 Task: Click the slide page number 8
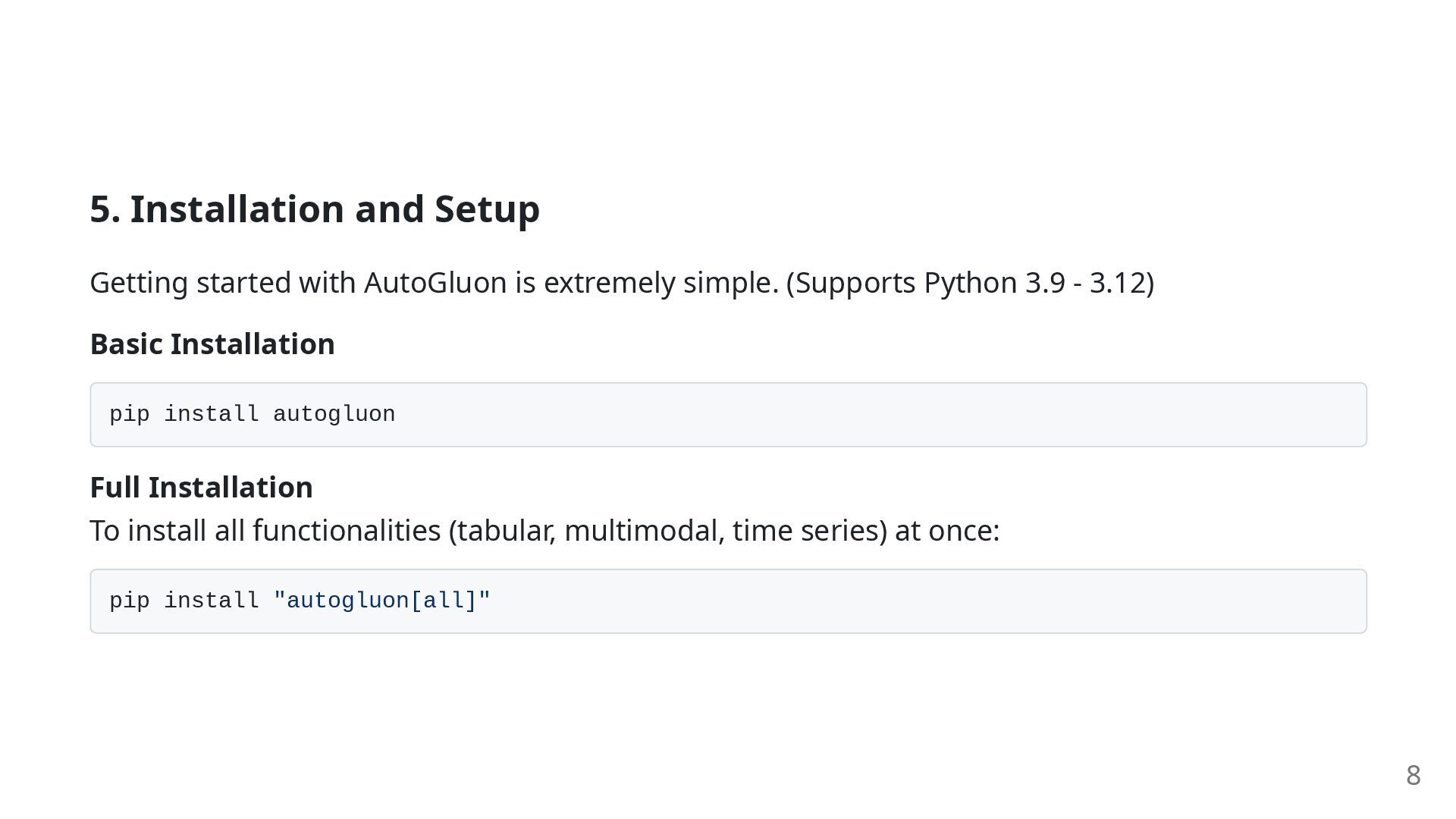1413,775
